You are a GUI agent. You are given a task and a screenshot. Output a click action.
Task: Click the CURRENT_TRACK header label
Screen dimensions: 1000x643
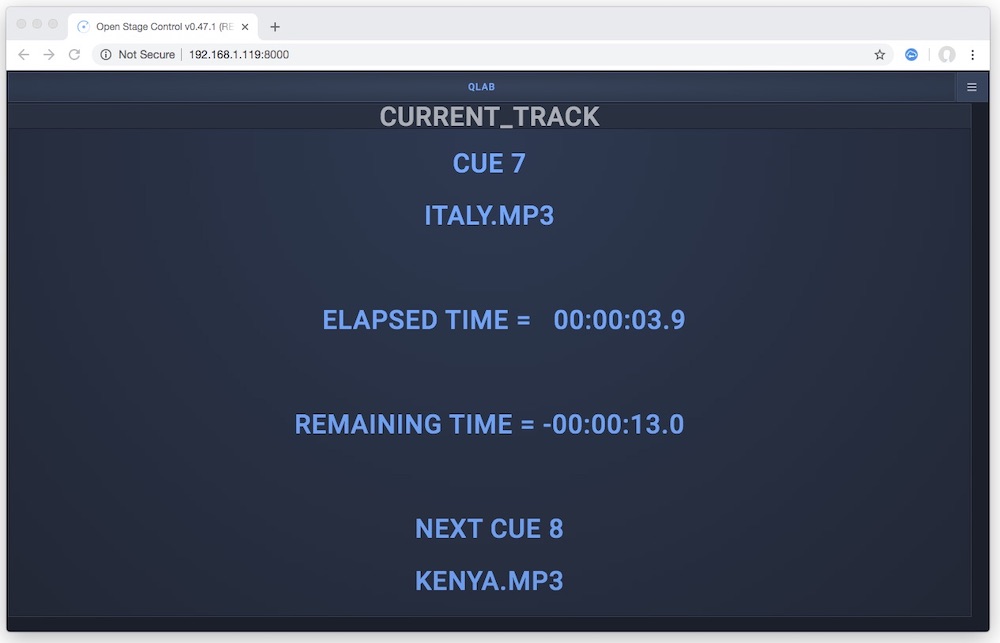[489, 117]
